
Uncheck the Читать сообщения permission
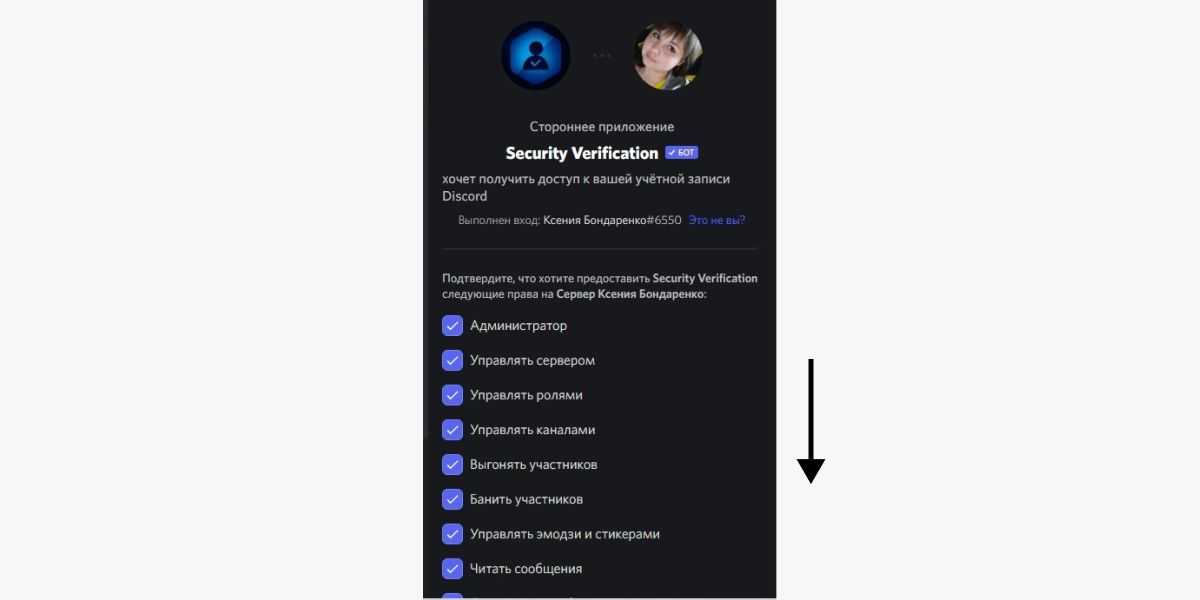pyautogui.click(x=452, y=568)
